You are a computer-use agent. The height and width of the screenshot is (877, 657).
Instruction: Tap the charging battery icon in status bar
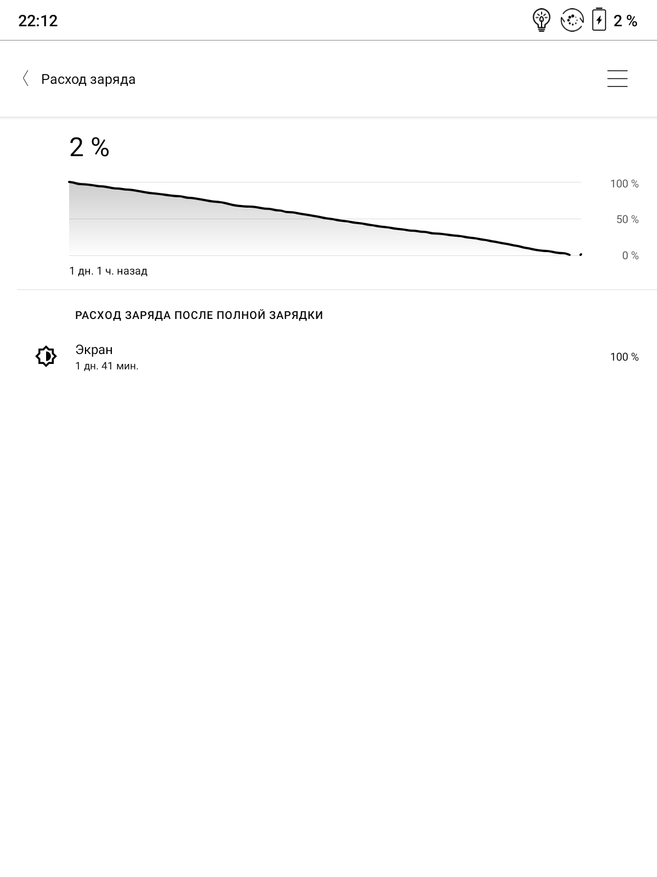(599, 20)
